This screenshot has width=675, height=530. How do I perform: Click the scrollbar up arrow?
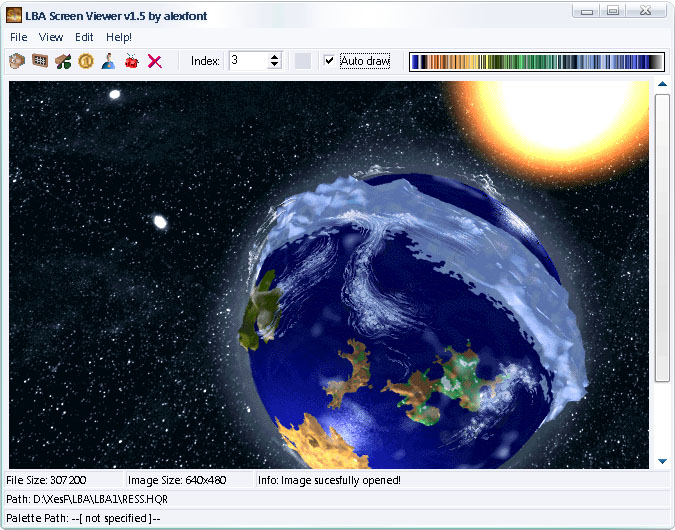point(663,84)
